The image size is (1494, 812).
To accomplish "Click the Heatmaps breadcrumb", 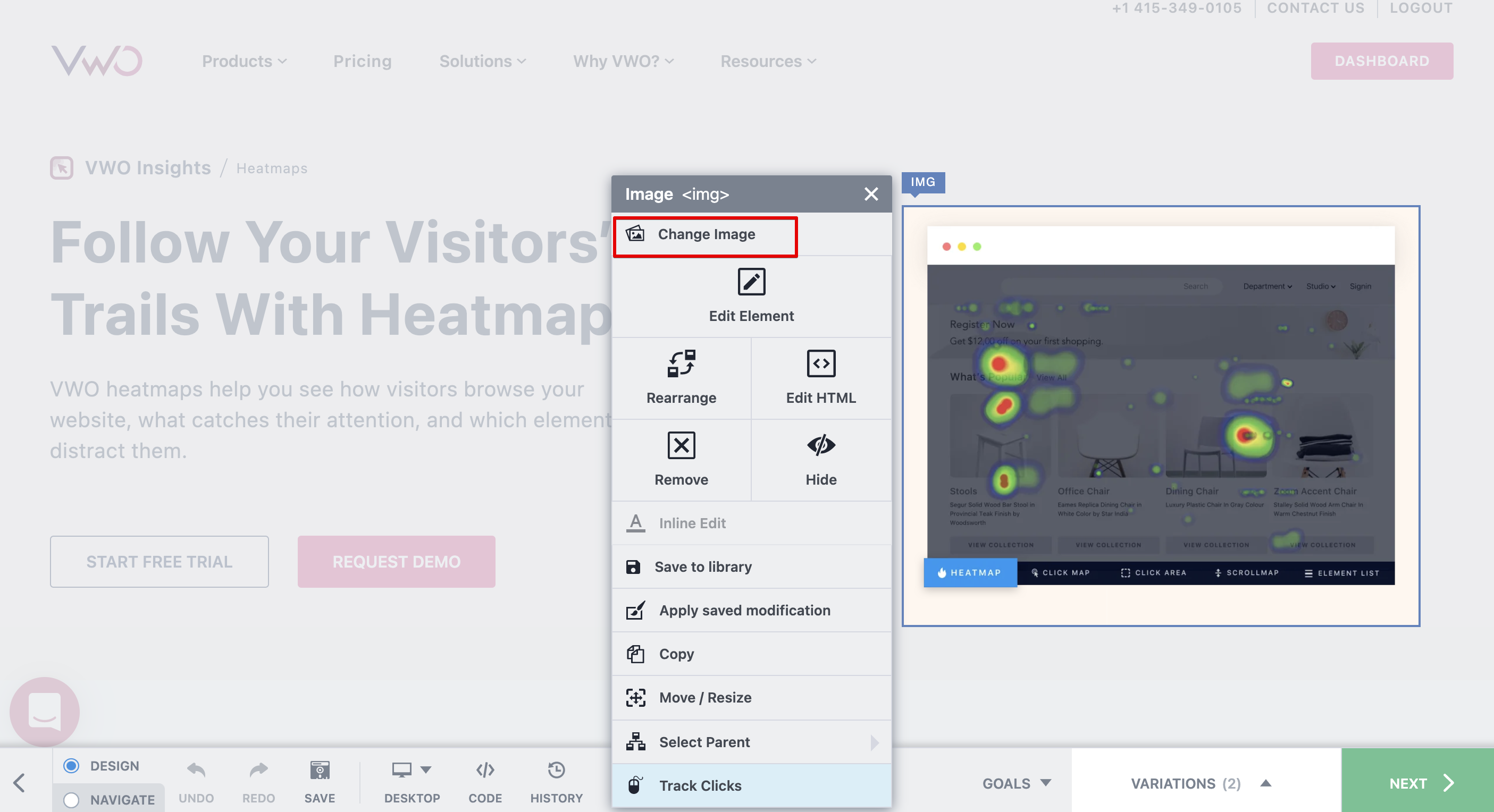I will 272,168.
